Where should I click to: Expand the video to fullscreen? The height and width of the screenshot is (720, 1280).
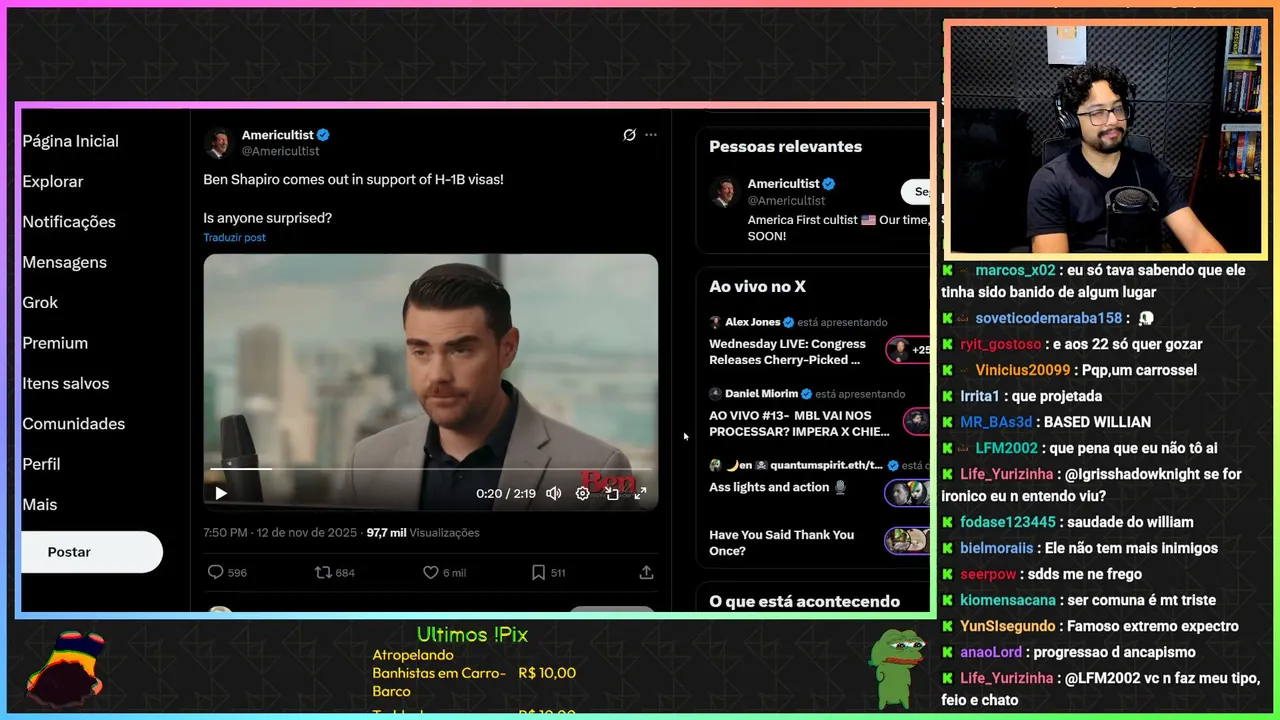[x=640, y=493]
